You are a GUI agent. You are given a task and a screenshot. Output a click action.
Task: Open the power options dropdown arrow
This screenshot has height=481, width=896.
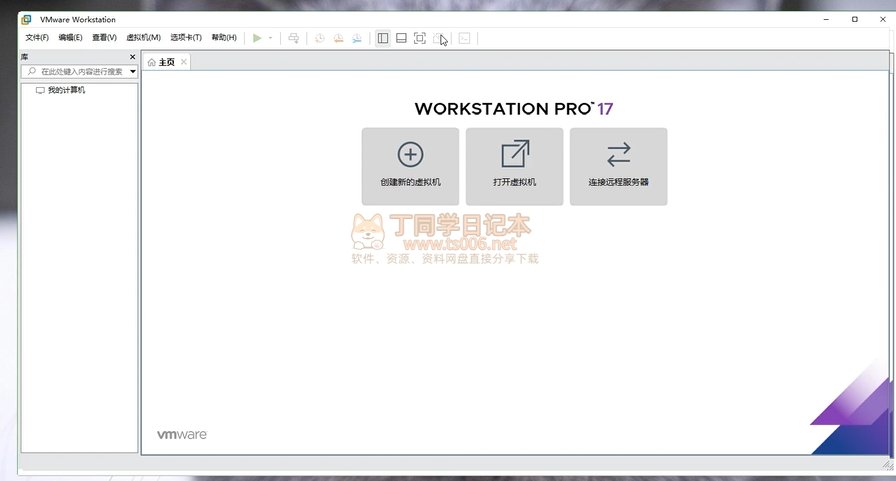point(270,38)
